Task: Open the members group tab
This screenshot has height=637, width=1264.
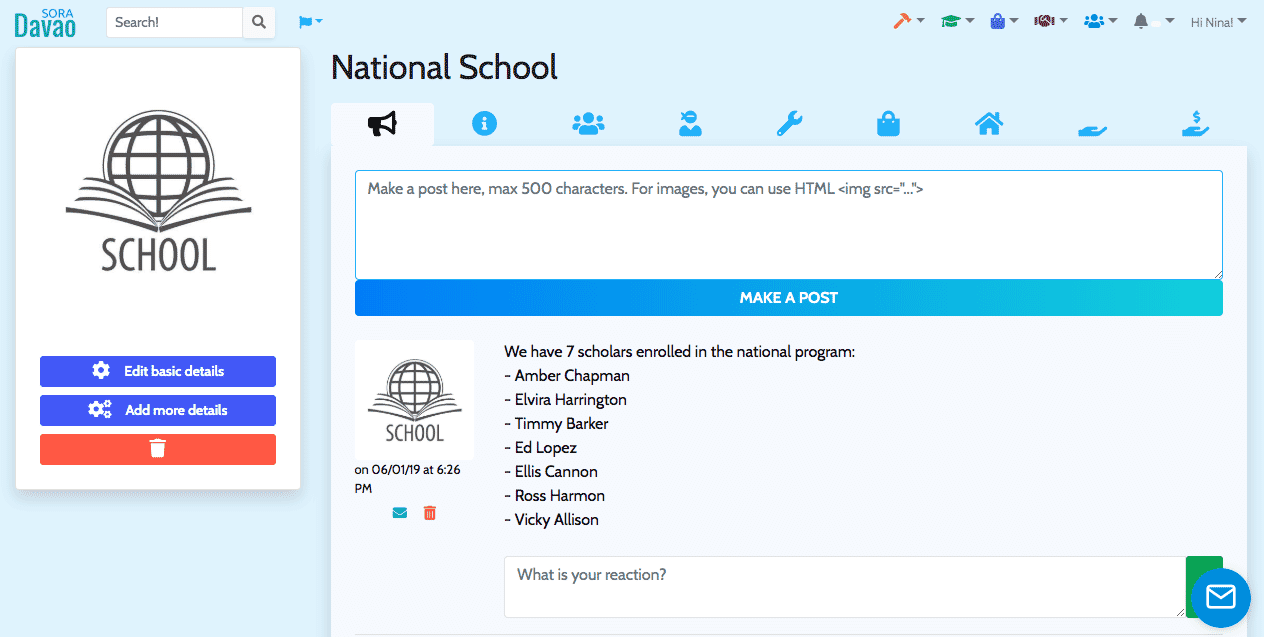Action: tap(588, 124)
